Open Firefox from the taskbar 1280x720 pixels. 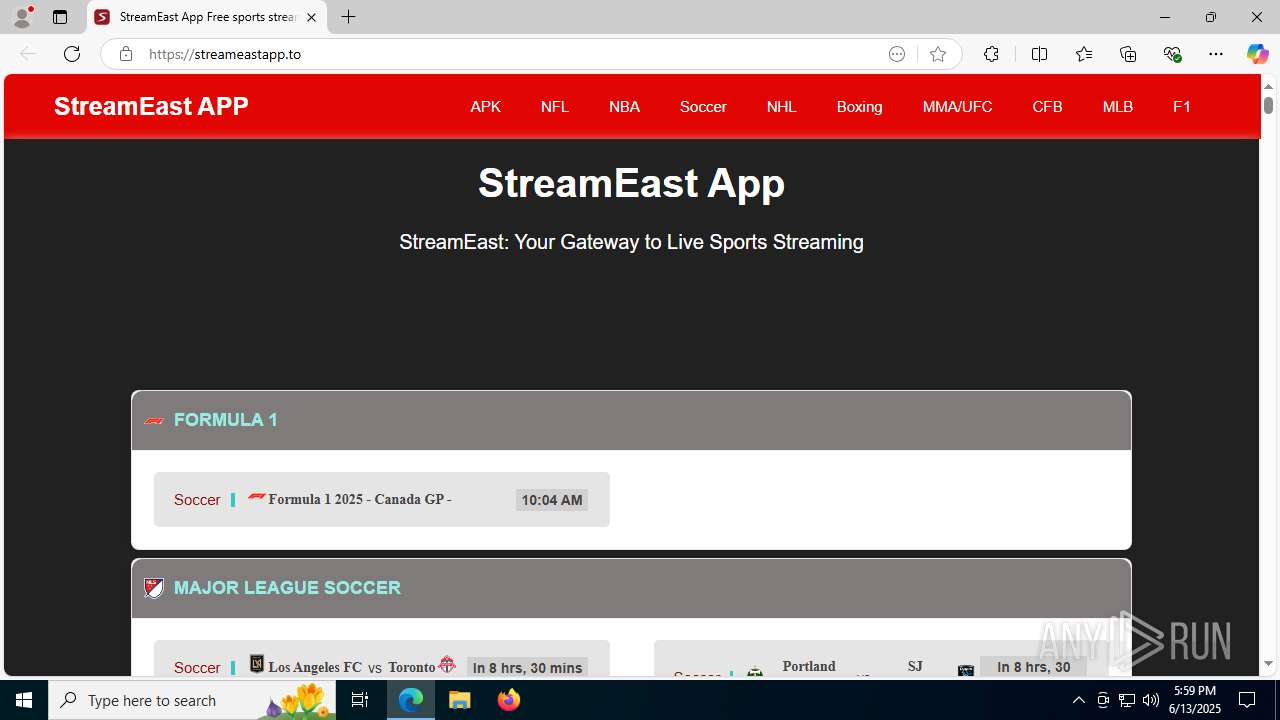click(508, 700)
